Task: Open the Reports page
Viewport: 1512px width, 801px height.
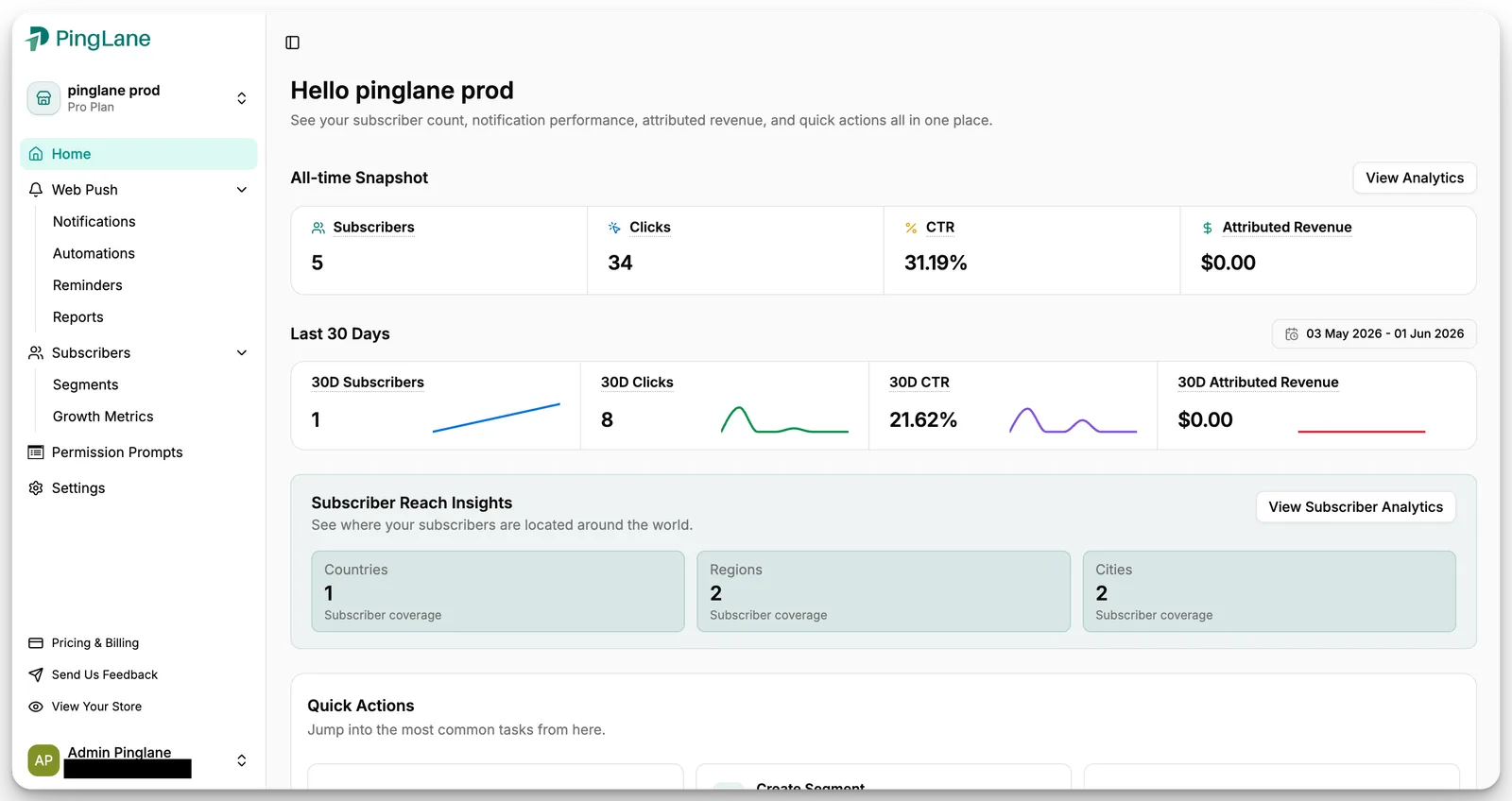Action: coord(78,317)
